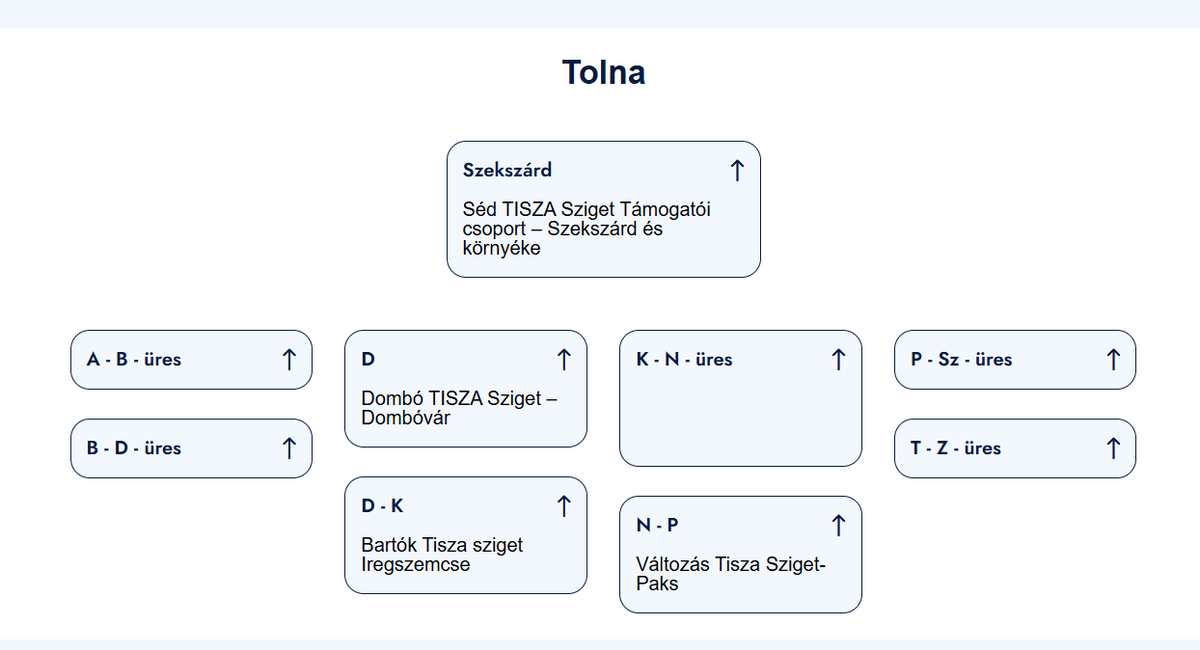Click the B - D - üres label
Viewport: 1200px width, 650px height.
click(x=134, y=448)
